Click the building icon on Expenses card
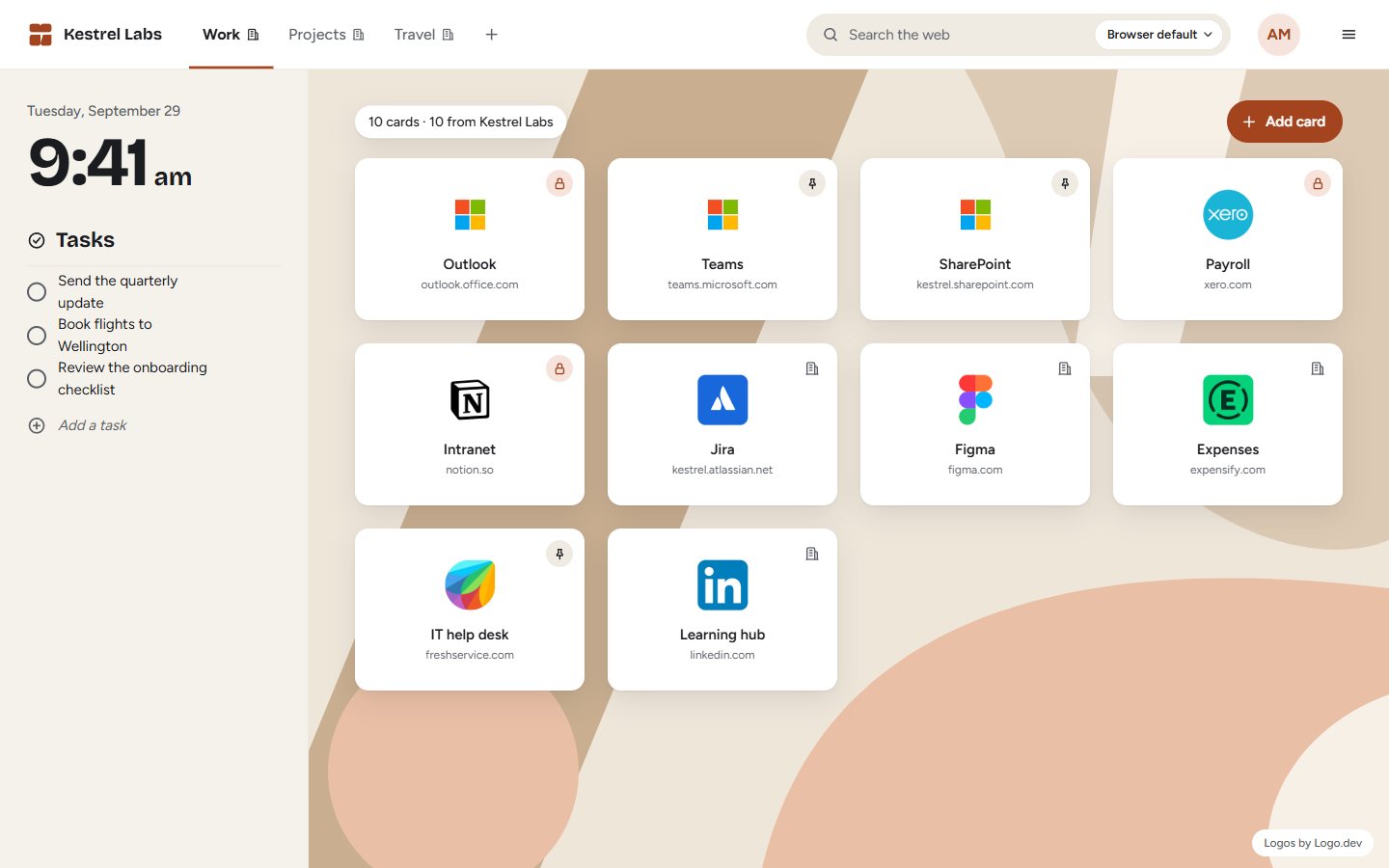This screenshot has width=1389, height=868. point(1318,368)
